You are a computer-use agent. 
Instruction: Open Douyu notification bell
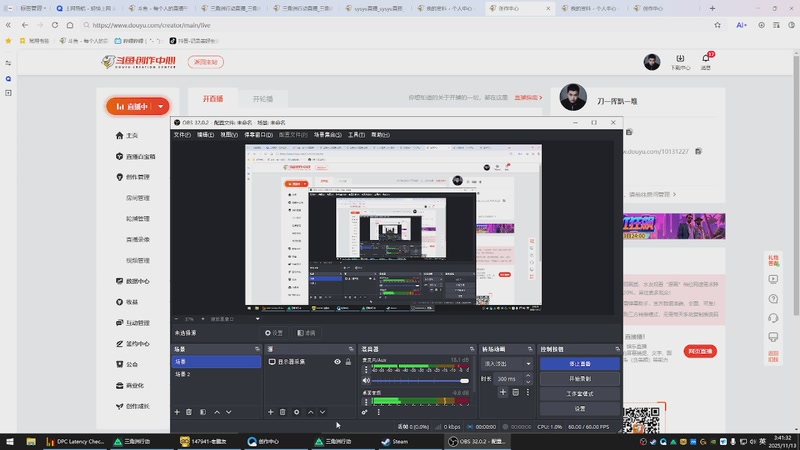click(706, 61)
